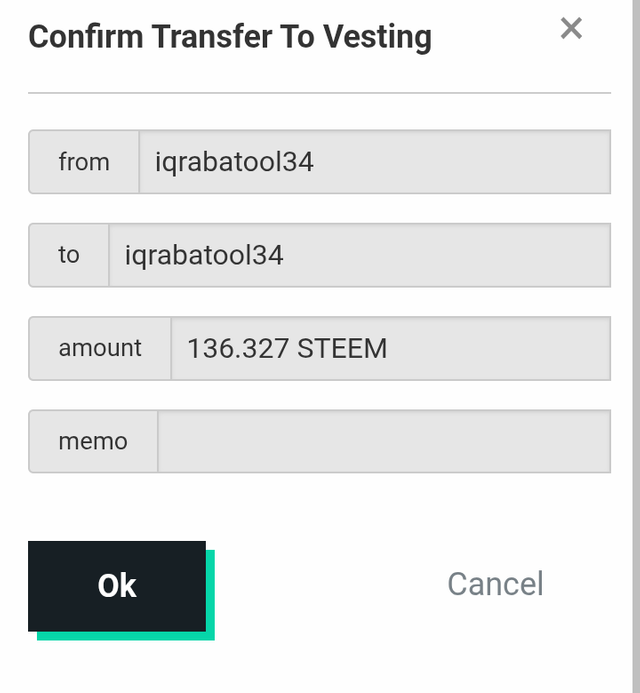640x693 pixels.
Task: Click the 136.327 value in the amount field
Action: 238,348
